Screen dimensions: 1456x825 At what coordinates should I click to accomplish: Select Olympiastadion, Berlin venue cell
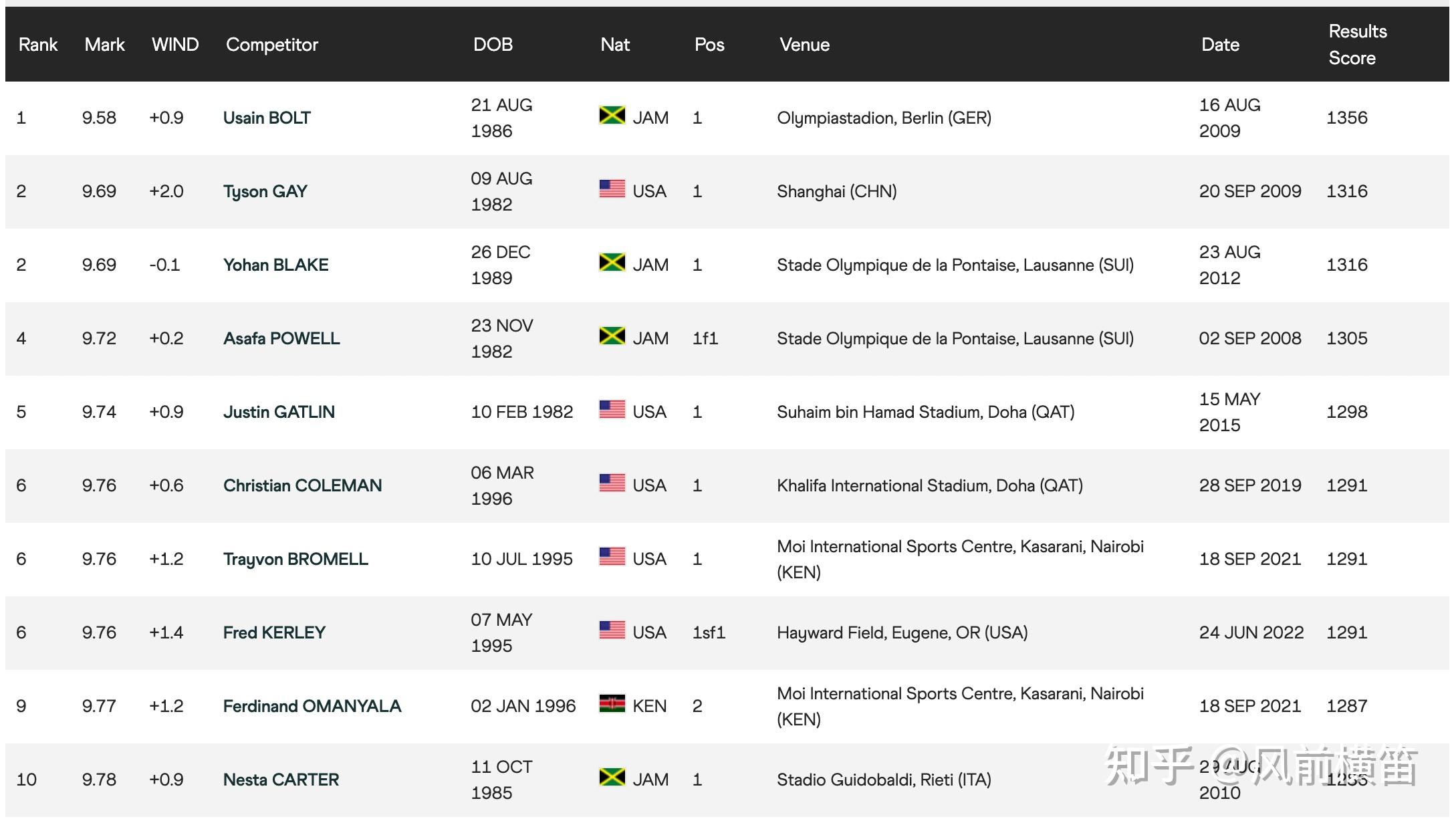884,118
